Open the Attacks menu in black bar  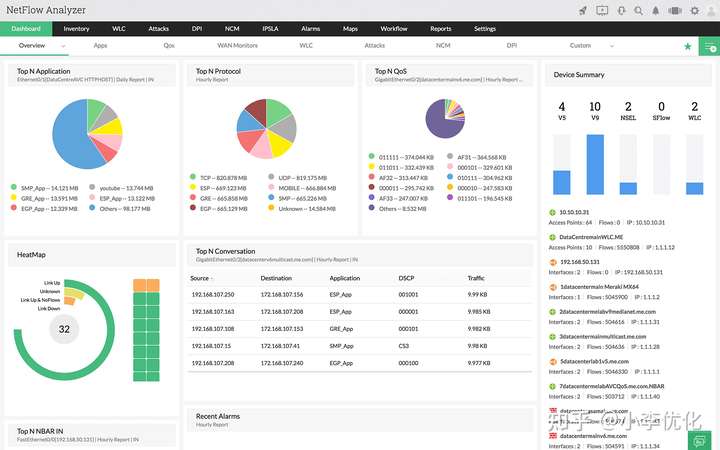pos(158,28)
